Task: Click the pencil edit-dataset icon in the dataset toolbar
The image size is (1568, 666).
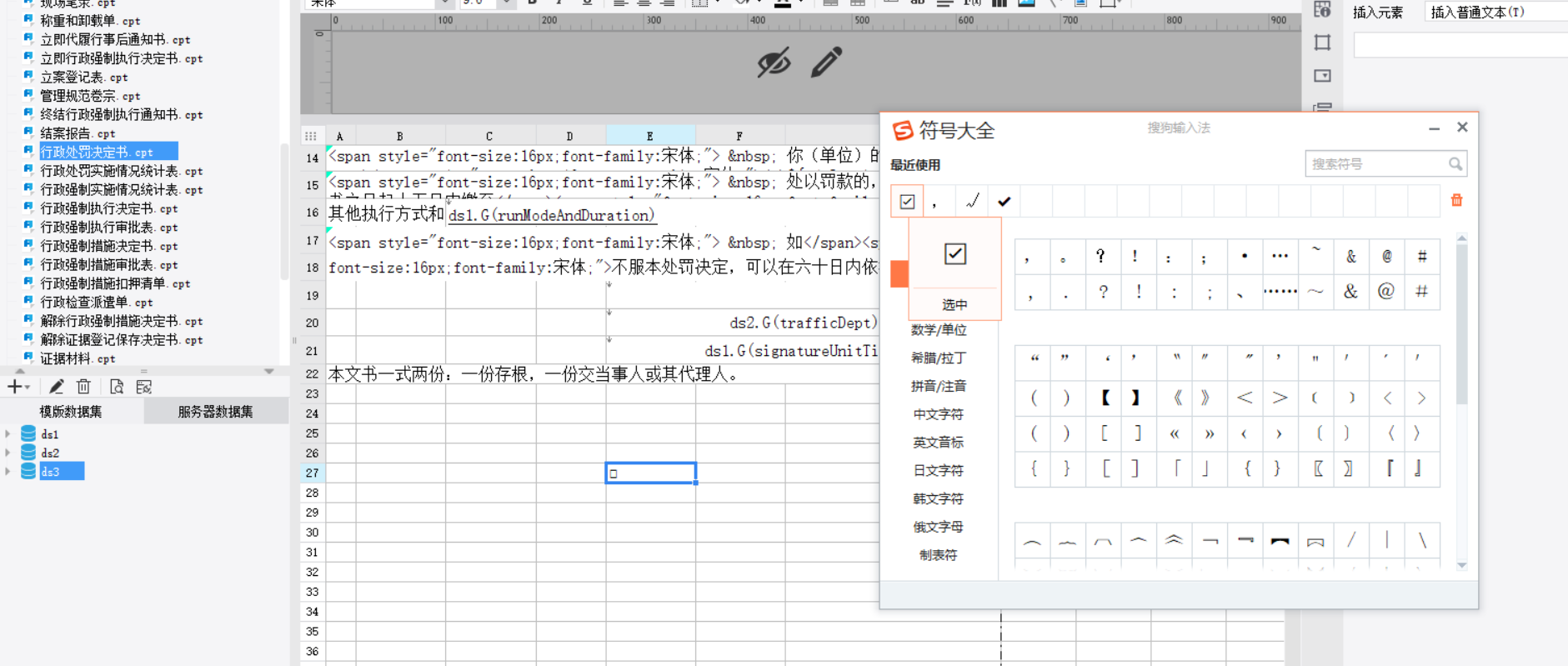Action: click(56, 387)
